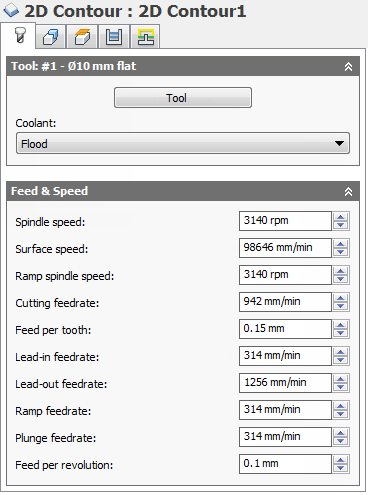The height and width of the screenshot is (495, 368).
Task: Open the Tool tab icon
Action: pyautogui.click(x=19, y=36)
